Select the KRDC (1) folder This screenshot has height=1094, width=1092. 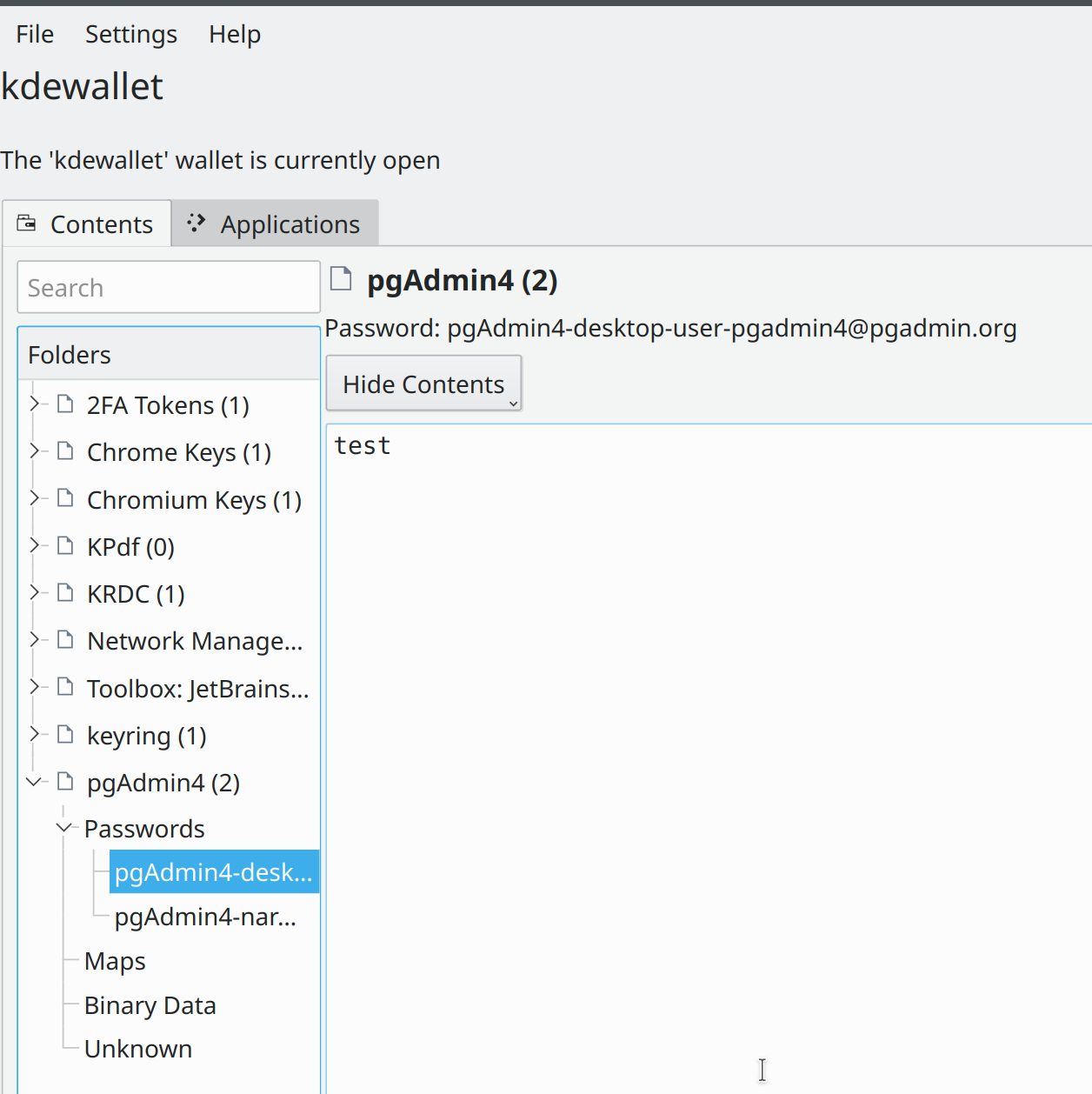(136, 594)
